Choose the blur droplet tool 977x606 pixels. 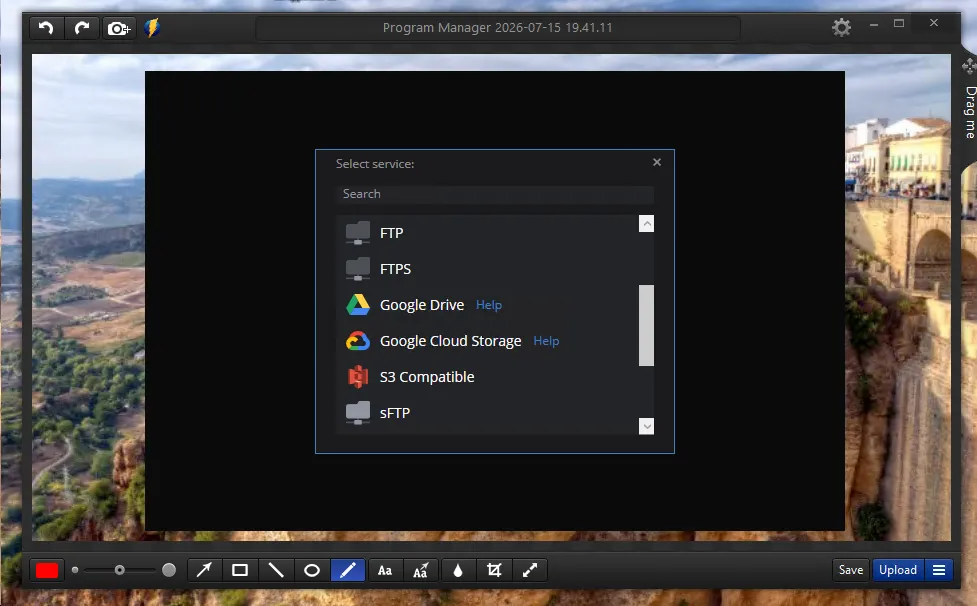pyautogui.click(x=458, y=570)
